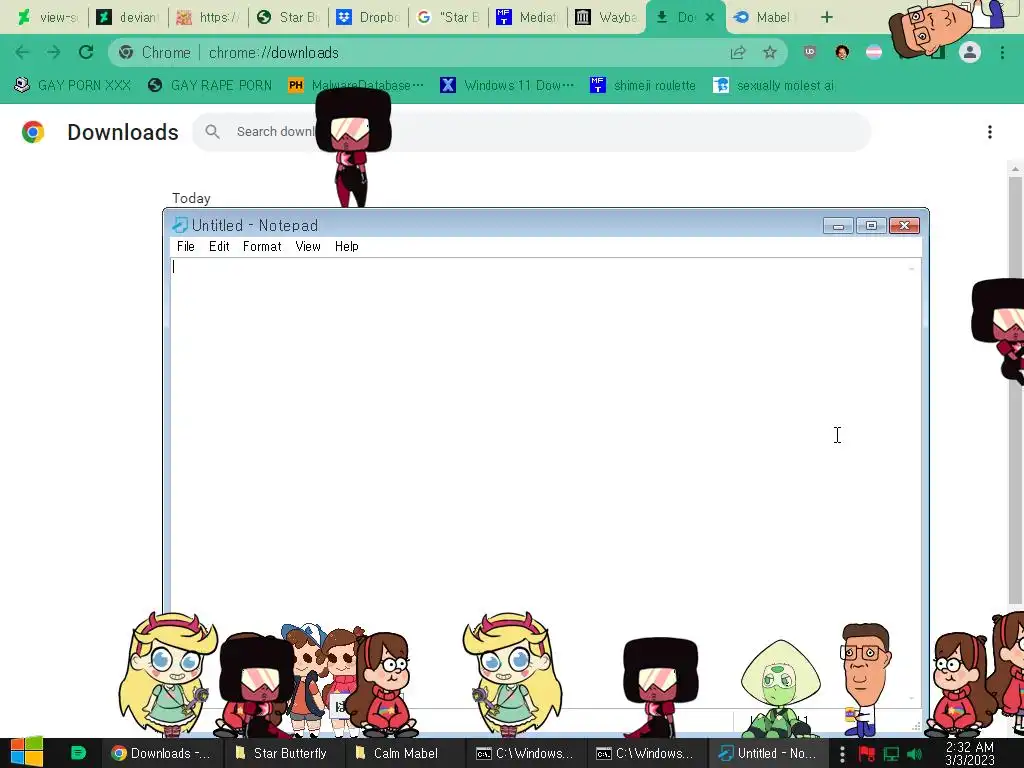Click the pink-blue striped flag extension icon
Viewport: 1024px width, 768px height.
pyautogui.click(x=874, y=52)
